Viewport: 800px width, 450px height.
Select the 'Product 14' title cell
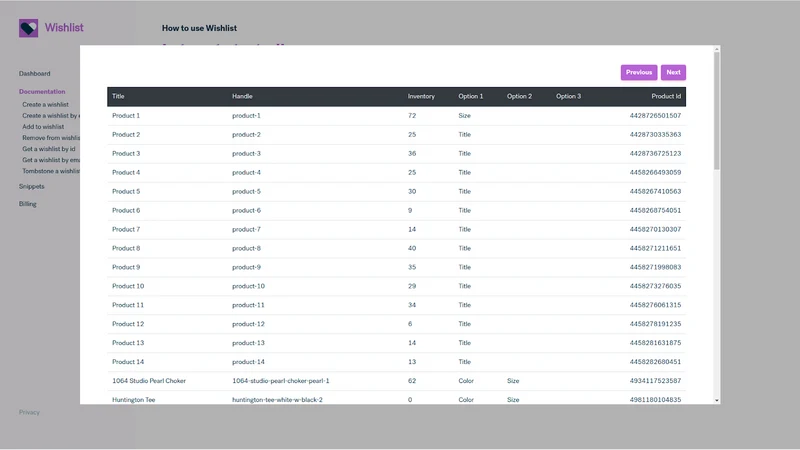128,362
